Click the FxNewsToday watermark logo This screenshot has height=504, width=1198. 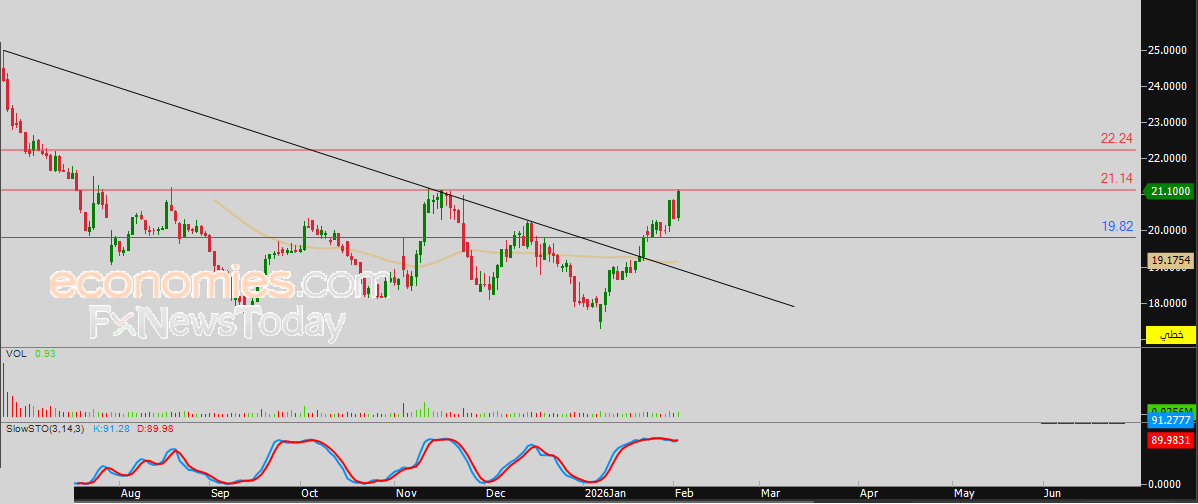point(217,324)
